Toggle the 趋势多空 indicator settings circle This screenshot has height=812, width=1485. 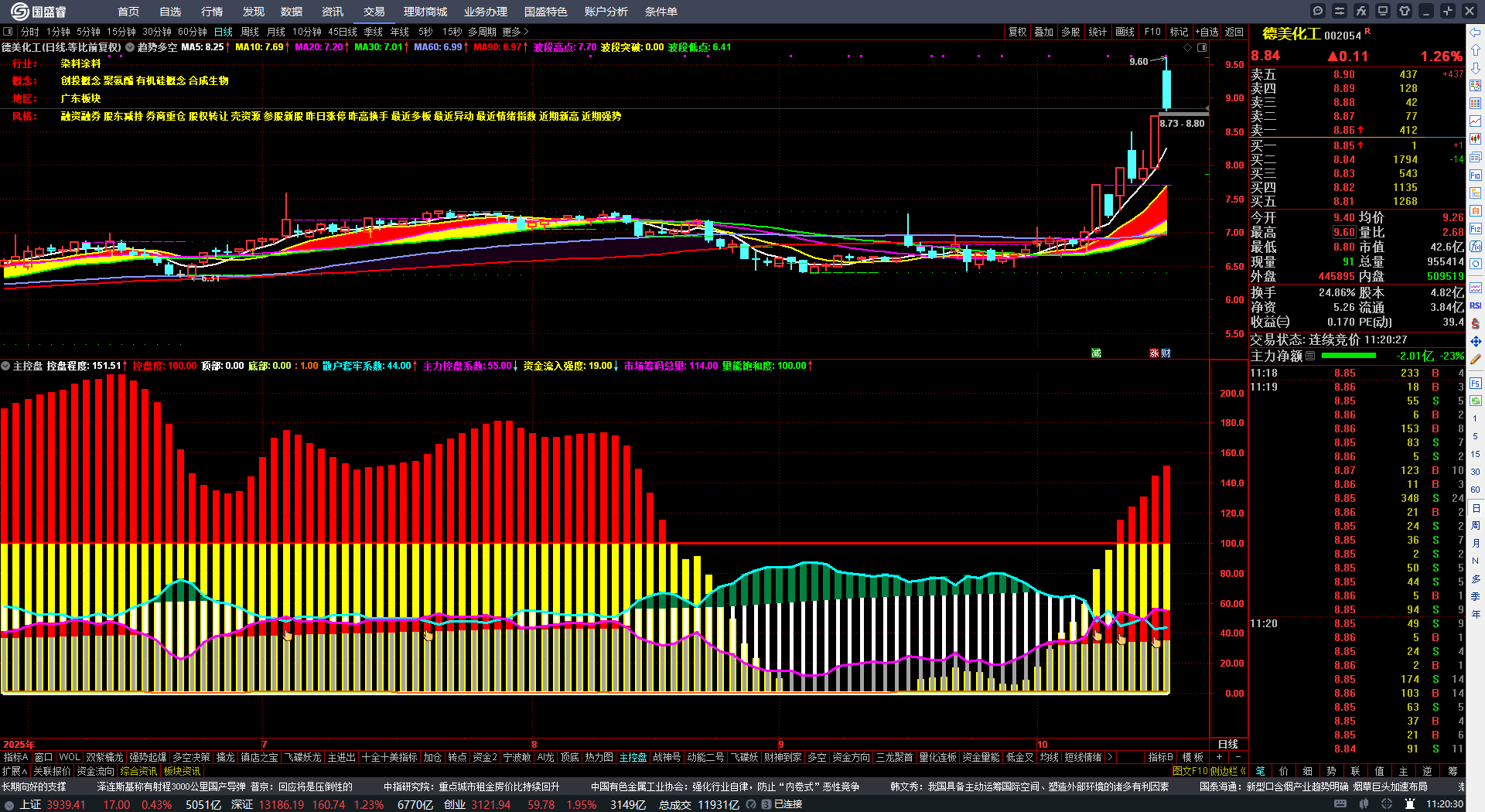click(131, 47)
